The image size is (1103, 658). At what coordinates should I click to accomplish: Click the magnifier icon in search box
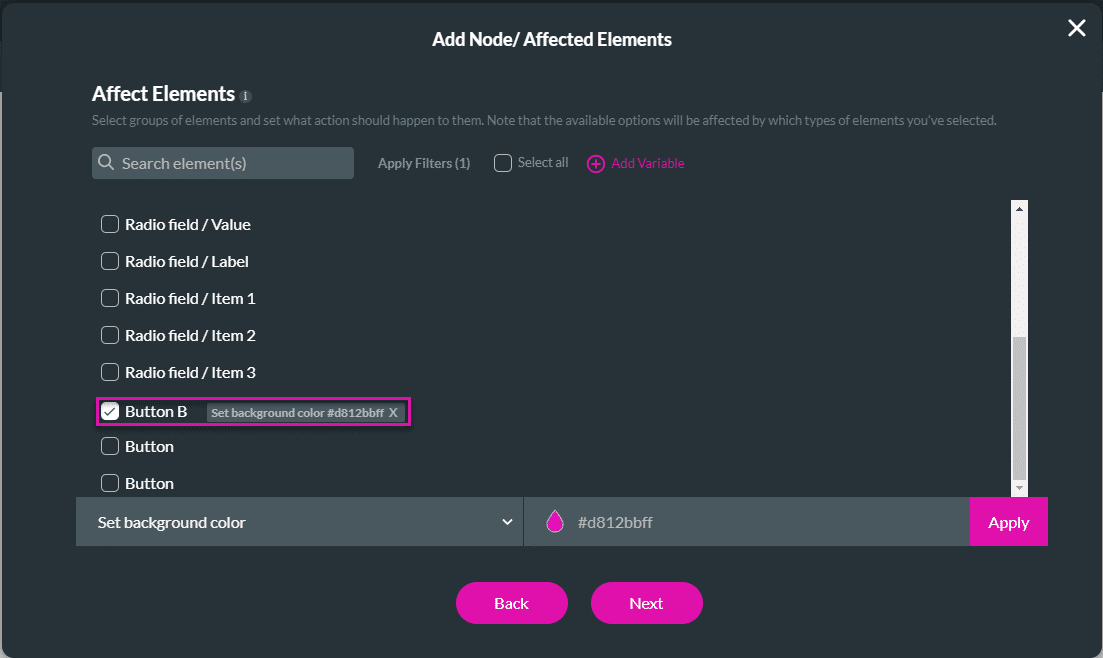[x=106, y=163]
